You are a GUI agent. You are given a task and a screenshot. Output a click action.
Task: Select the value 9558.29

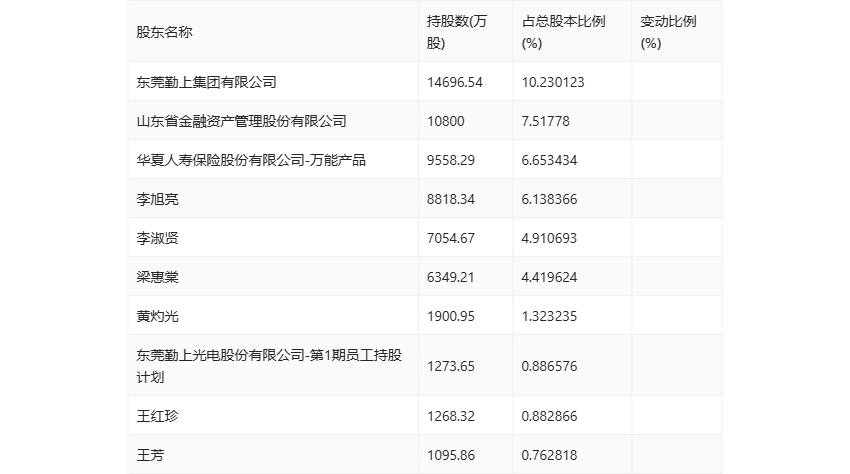pyautogui.click(x=450, y=160)
